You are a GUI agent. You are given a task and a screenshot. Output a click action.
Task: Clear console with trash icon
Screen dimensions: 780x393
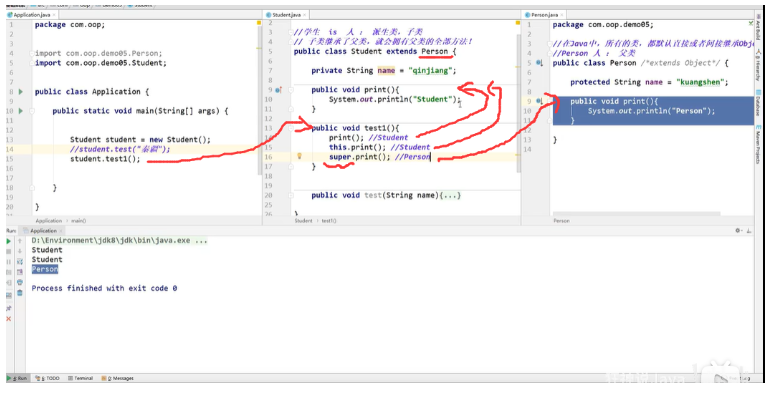coord(20,293)
